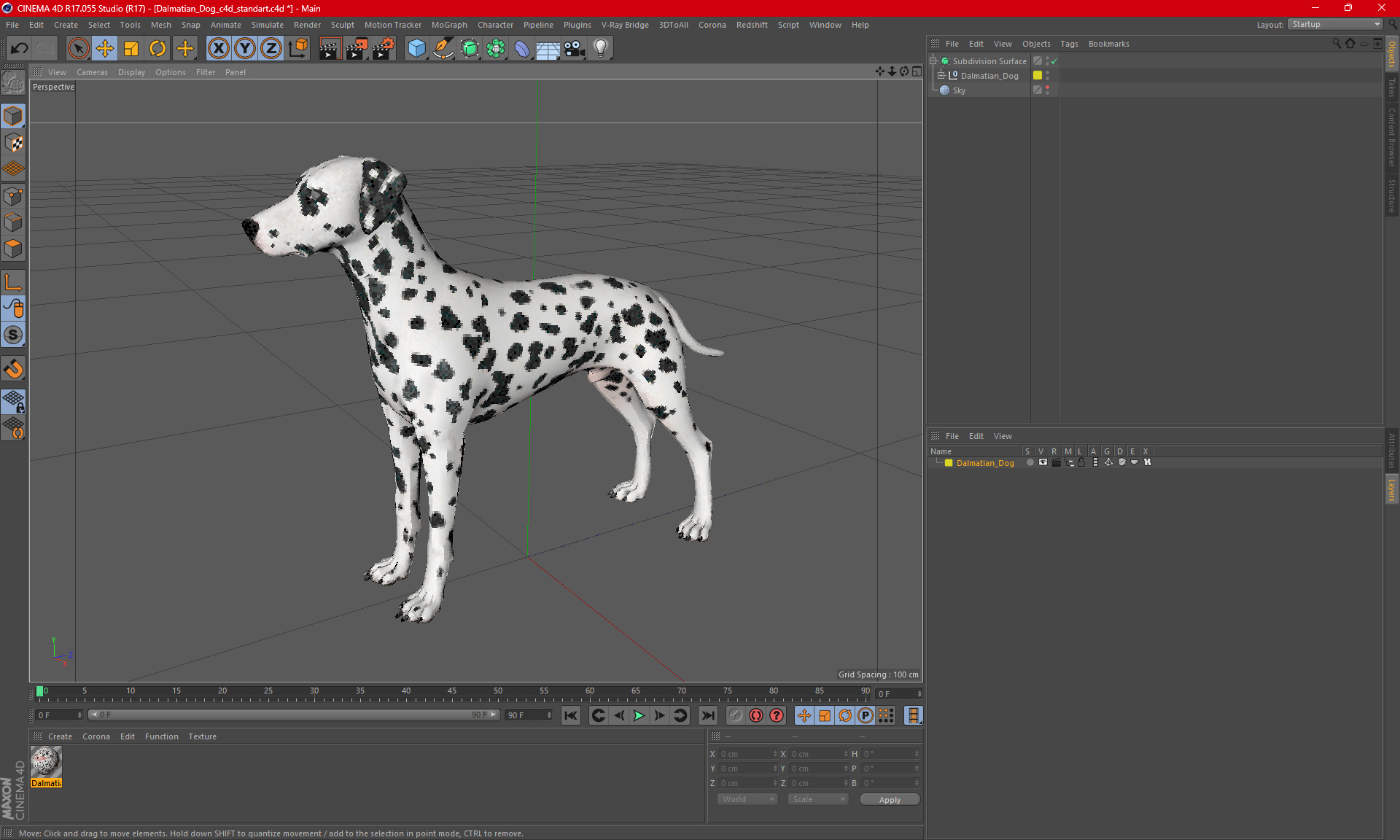
Task: Activate the Rotate tool
Action: pos(157,49)
